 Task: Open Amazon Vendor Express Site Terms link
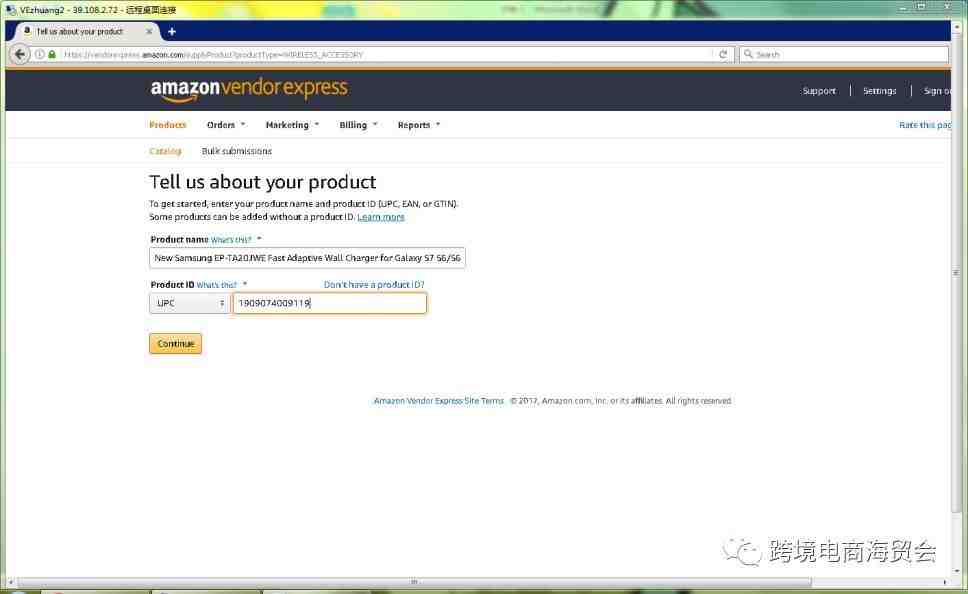tap(438, 401)
